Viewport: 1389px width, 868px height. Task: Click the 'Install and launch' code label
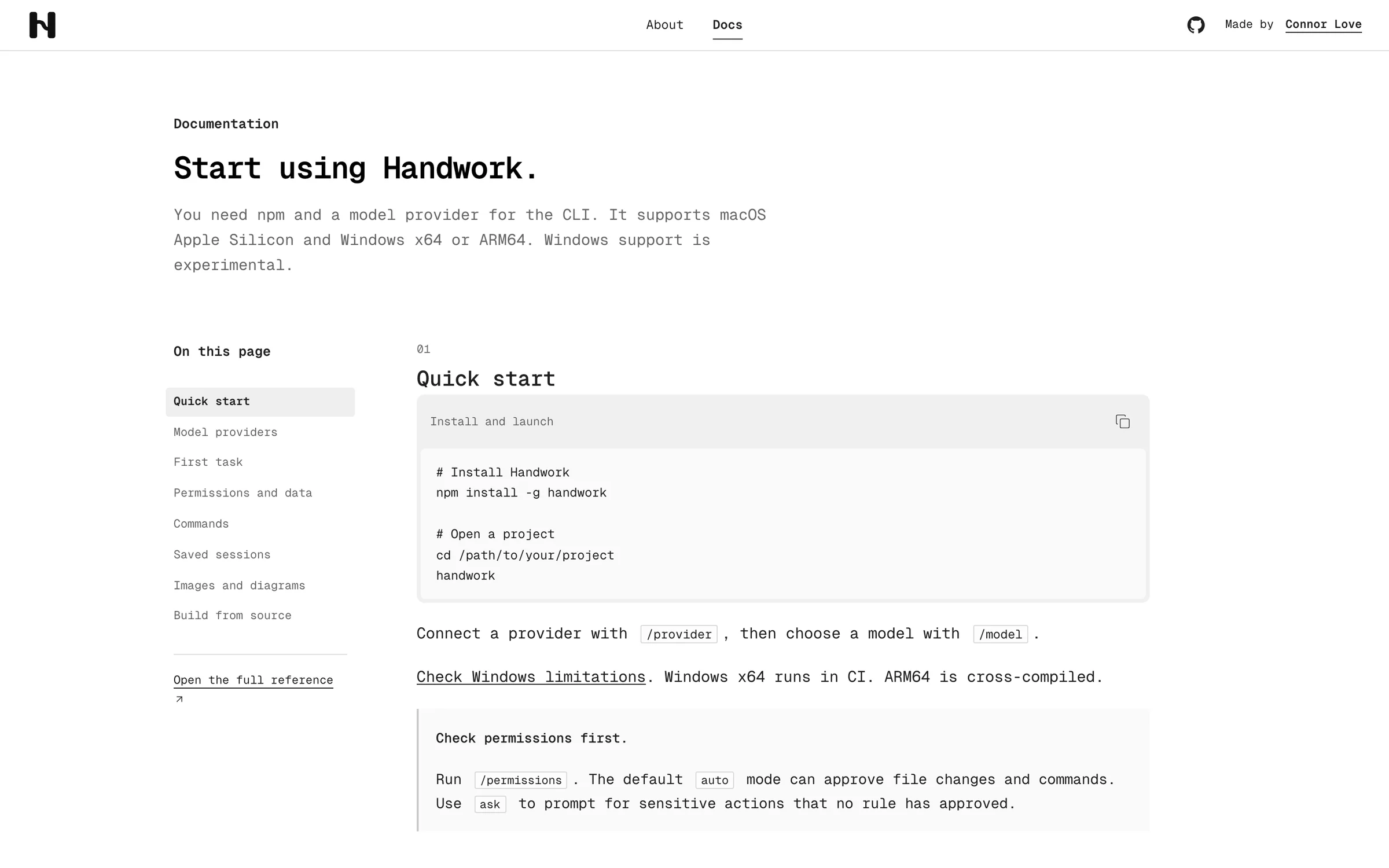[491, 422]
